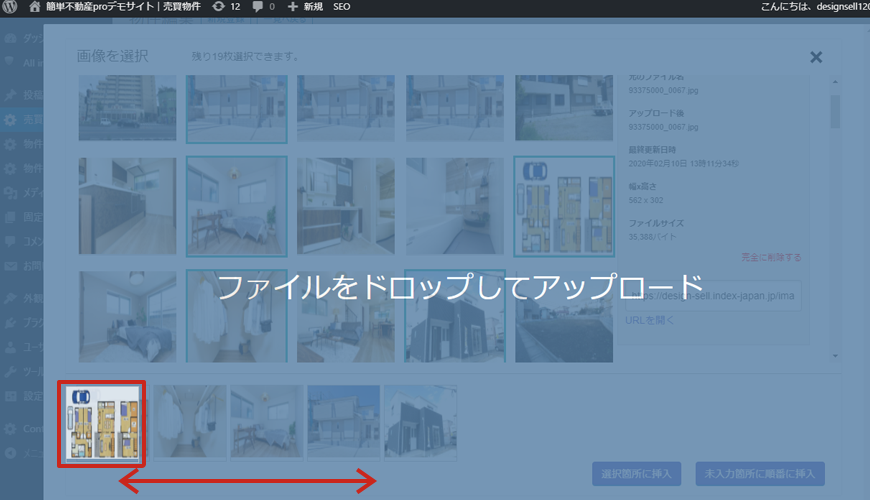Click the image URL input field

tap(712, 296)
